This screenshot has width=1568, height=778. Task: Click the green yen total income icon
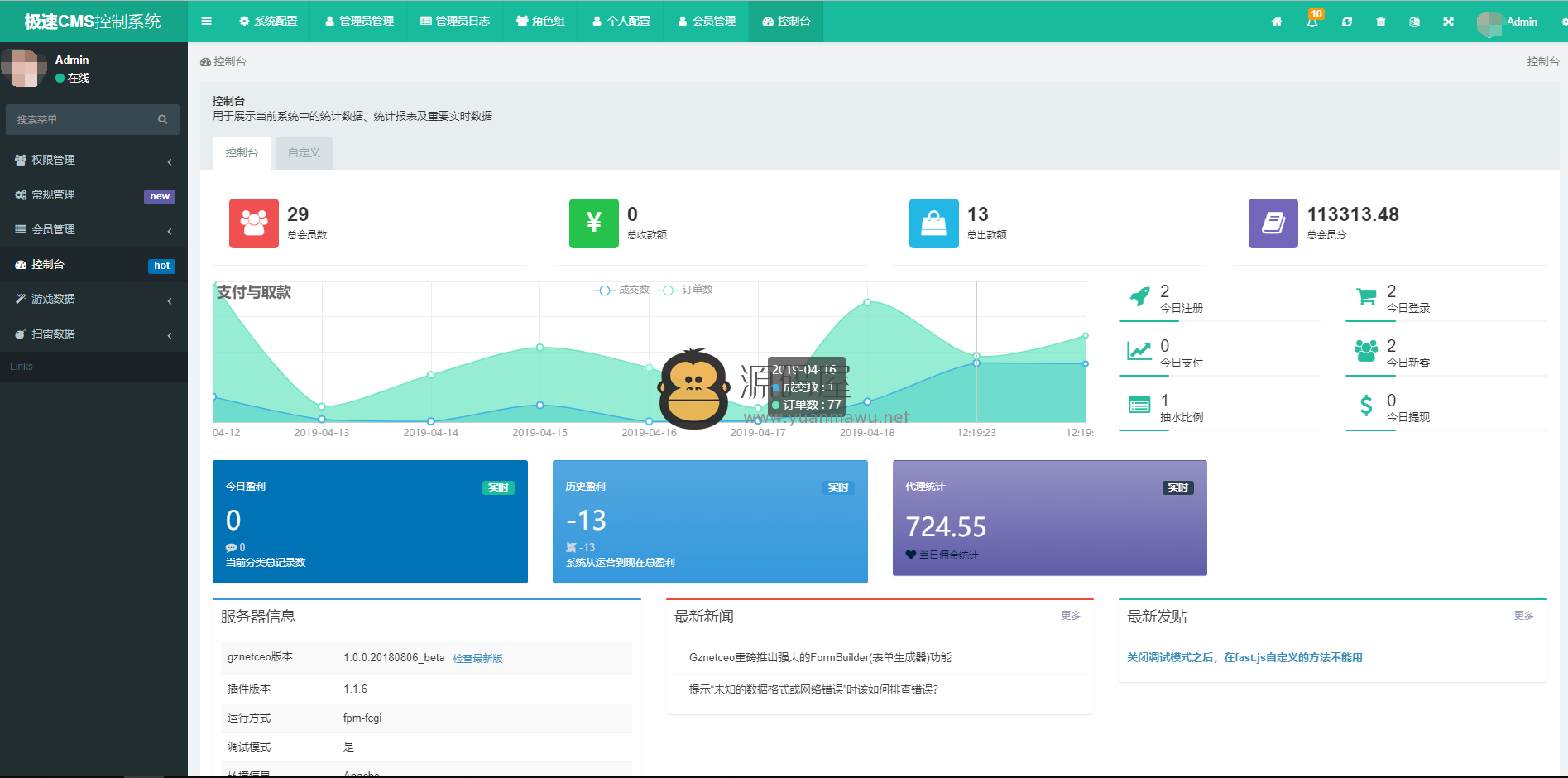click(594, 223)
